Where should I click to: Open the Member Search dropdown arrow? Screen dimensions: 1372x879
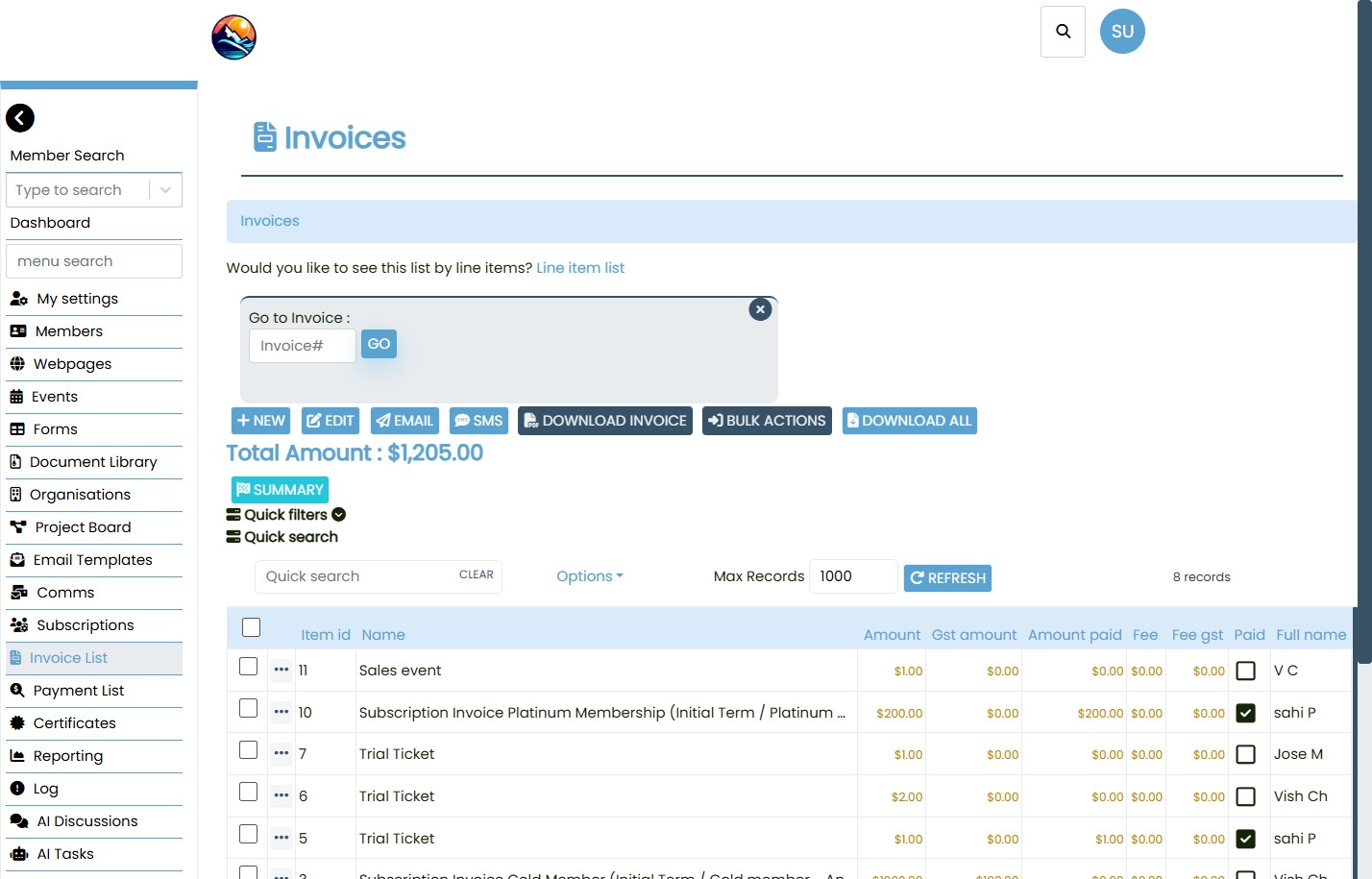pyautogui.click(x=165, y=190)
